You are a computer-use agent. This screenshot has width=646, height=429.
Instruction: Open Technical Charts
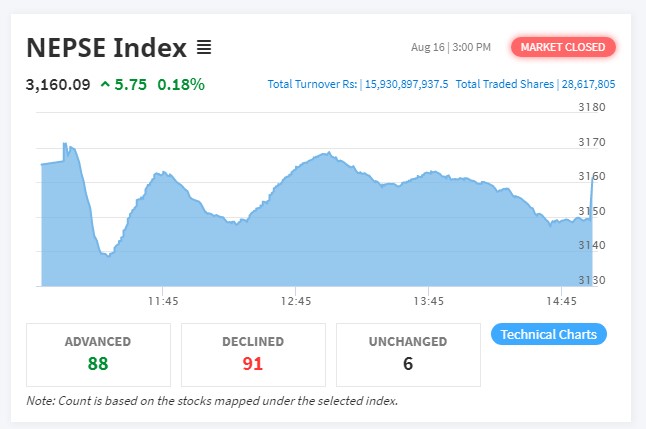(x=549, y=334)
